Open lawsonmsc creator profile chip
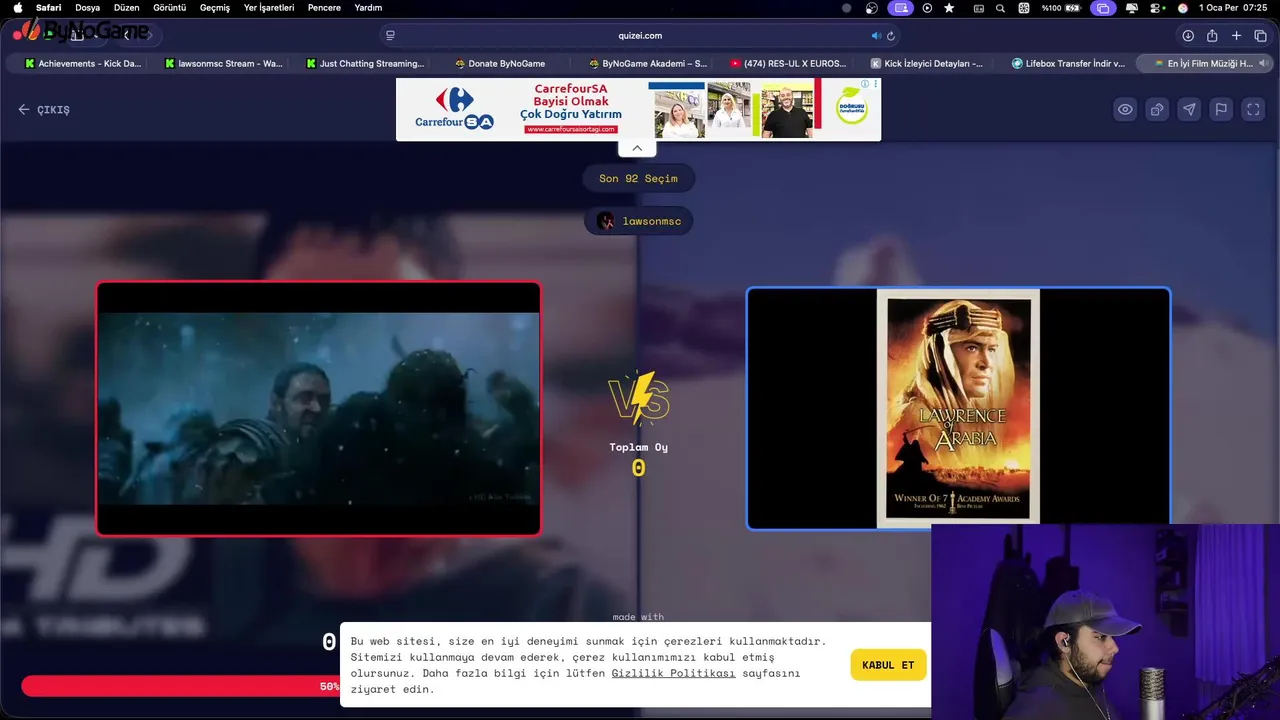The width and height of the screenshot is (1280, 720). tap(638, 221)
